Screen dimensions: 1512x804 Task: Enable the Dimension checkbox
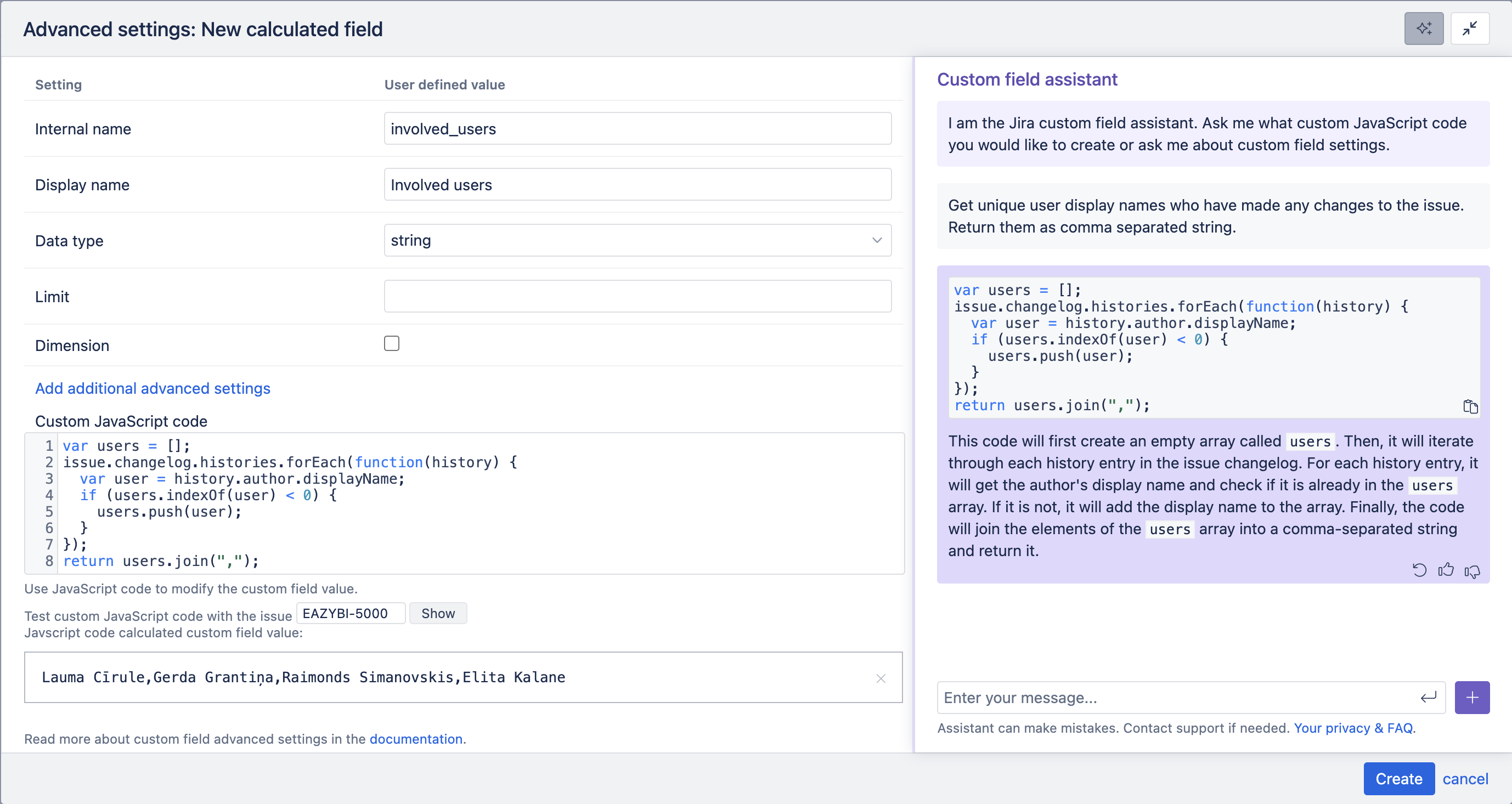(392, 343)
